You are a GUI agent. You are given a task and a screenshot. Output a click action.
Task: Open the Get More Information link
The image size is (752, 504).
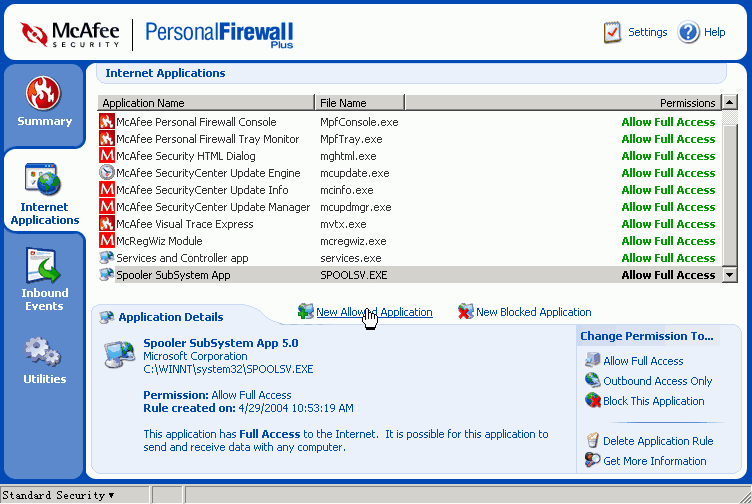point(654,461)
